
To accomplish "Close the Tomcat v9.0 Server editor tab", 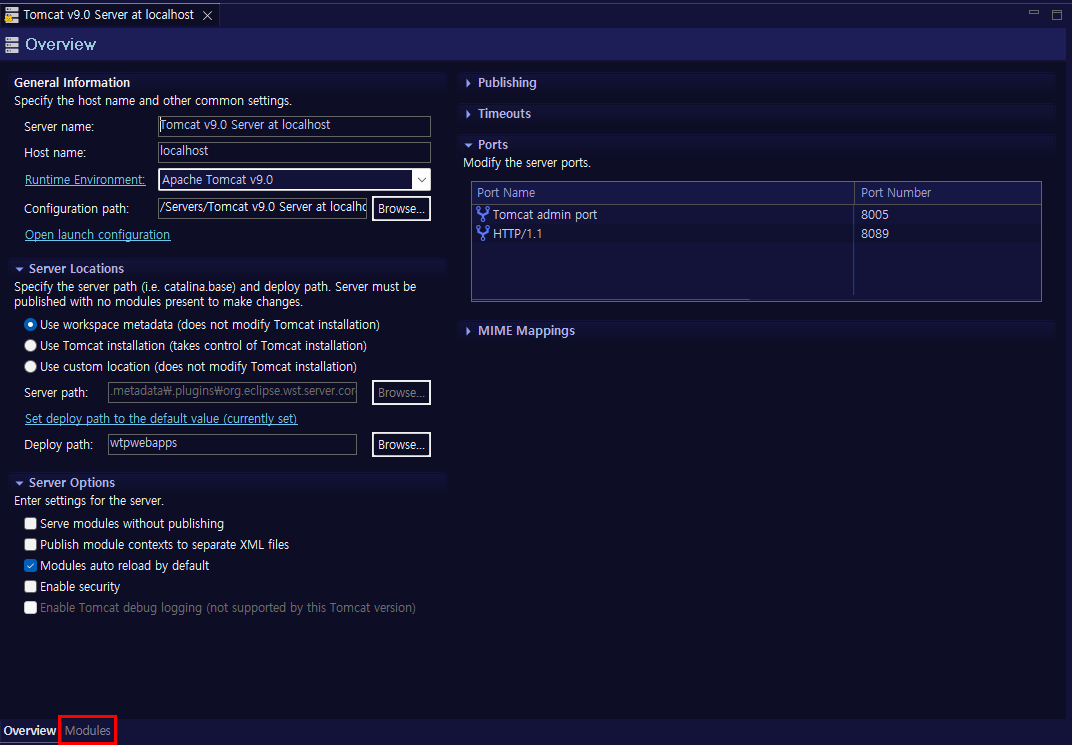I will click(x=207, y=15).
